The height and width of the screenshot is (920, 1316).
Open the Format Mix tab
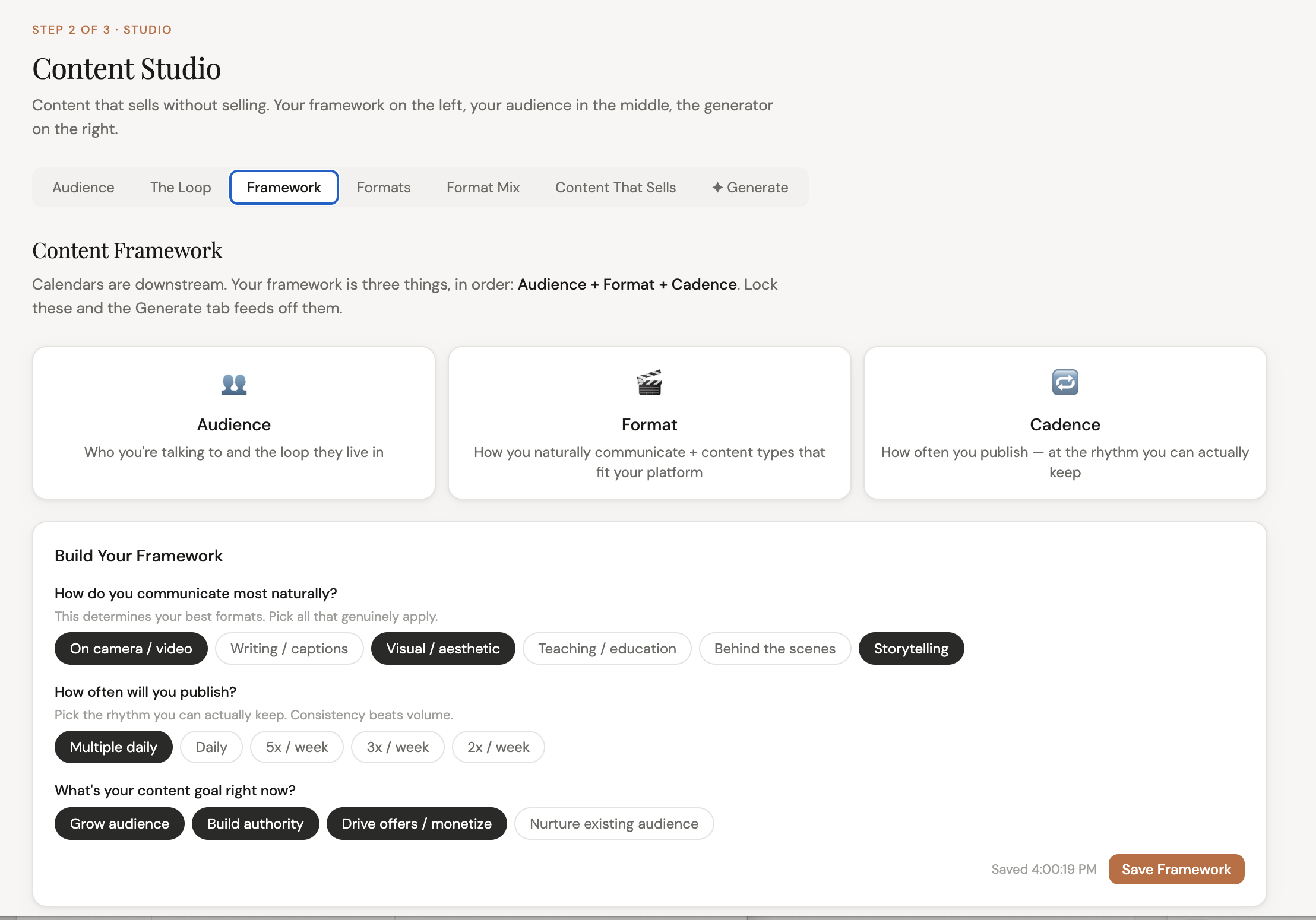point(483,188)
